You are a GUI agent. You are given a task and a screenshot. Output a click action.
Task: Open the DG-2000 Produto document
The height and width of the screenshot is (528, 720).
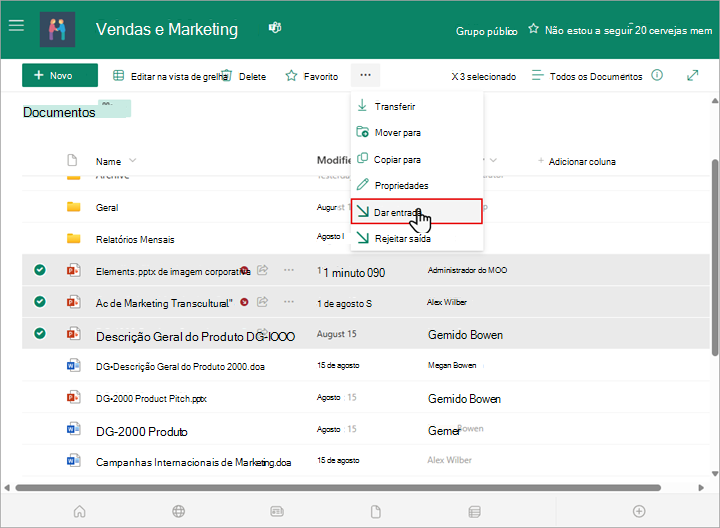[141, 432]
